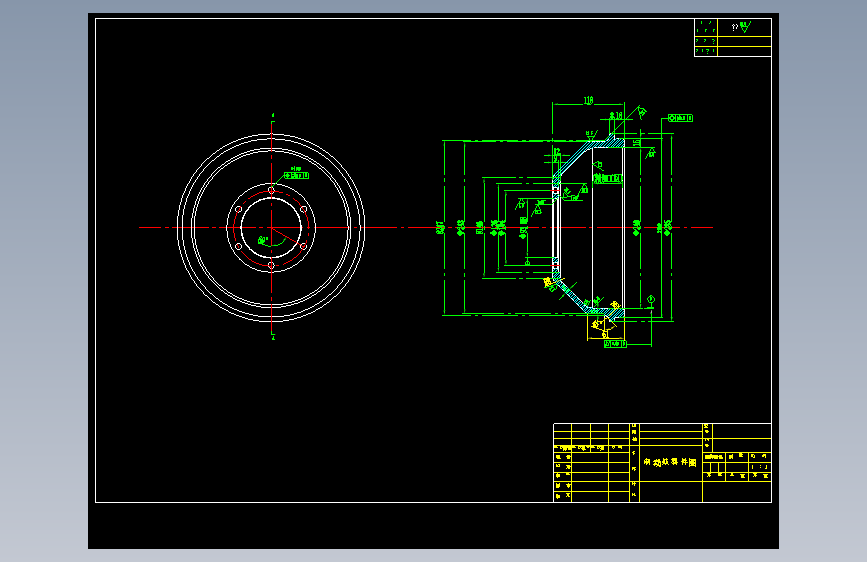Viewport: 867px width, 562px height.
Task: Select the lower-right bolt hole in the front view
Action: click(304, 247)
